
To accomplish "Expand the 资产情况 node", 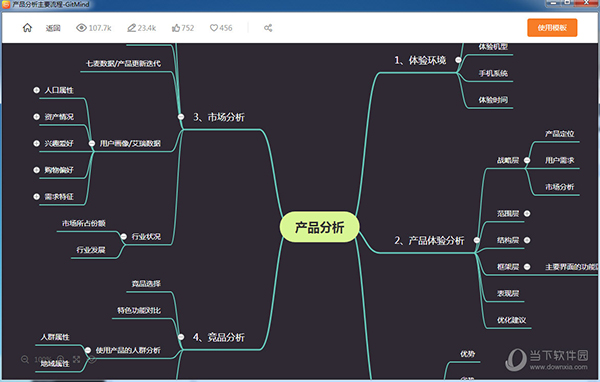I will click(36, 116).
